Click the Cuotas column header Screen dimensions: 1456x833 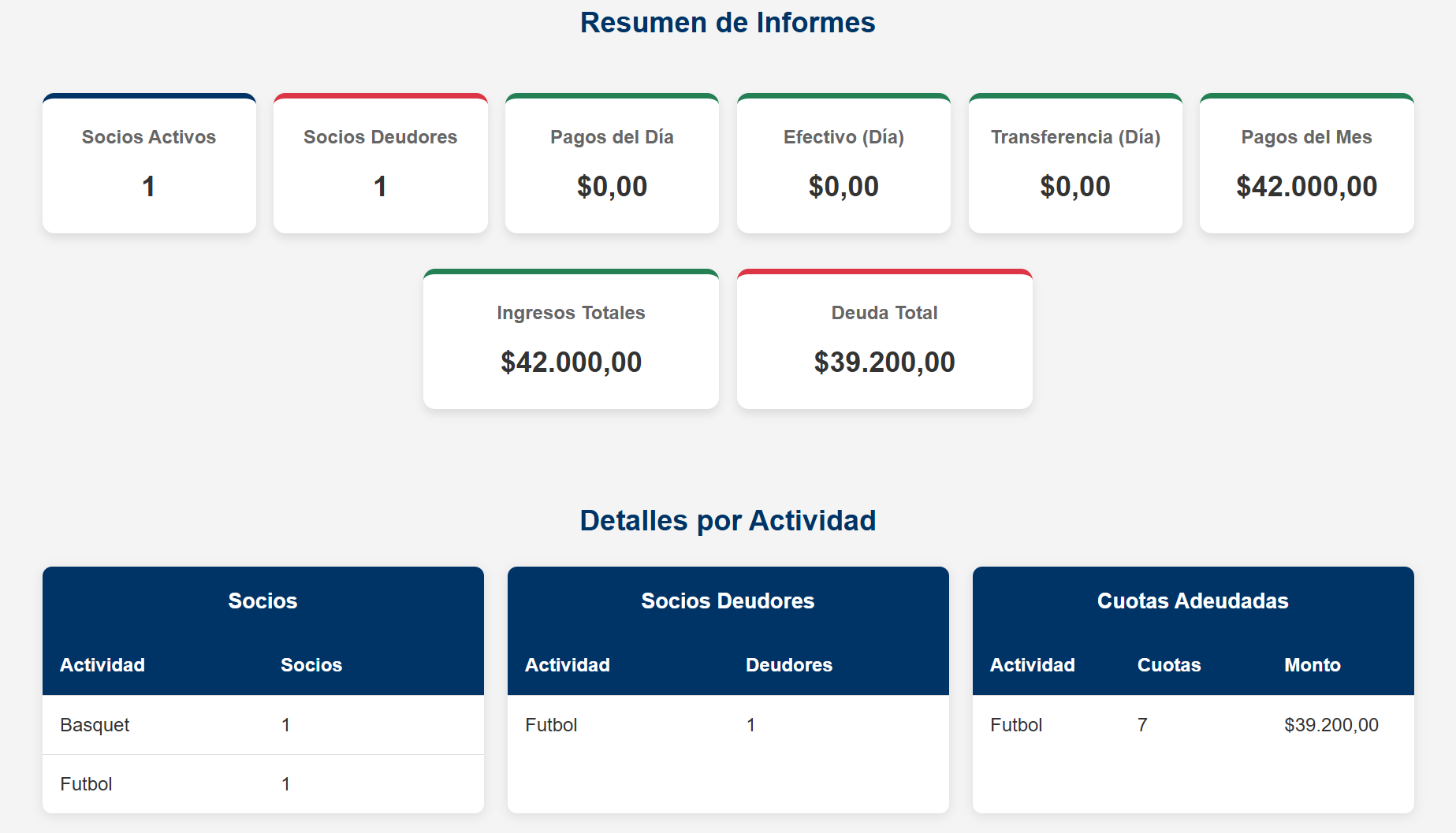click(1169, 665)
